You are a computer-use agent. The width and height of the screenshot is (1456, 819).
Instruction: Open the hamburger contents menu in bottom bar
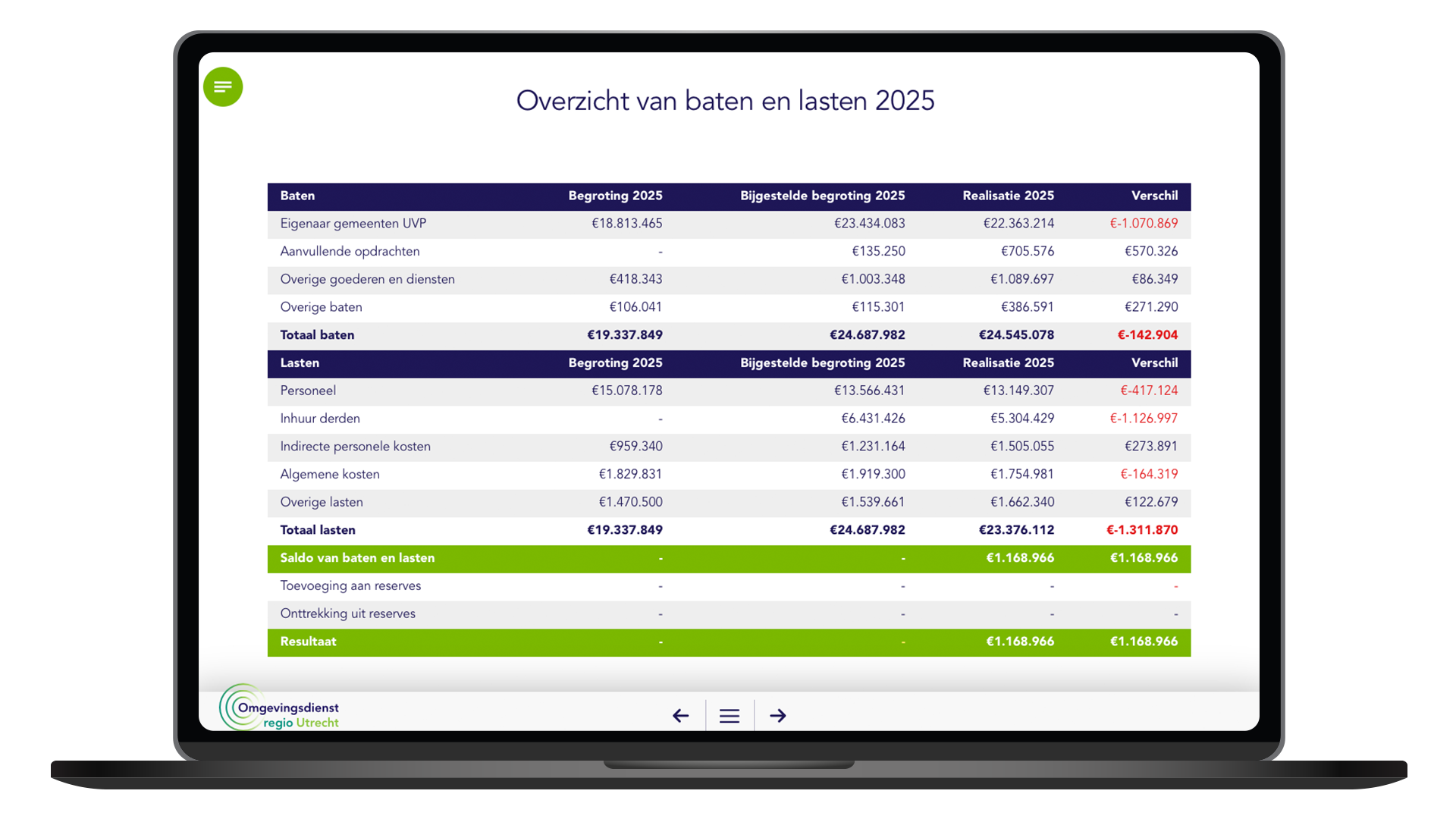point(730,716)
